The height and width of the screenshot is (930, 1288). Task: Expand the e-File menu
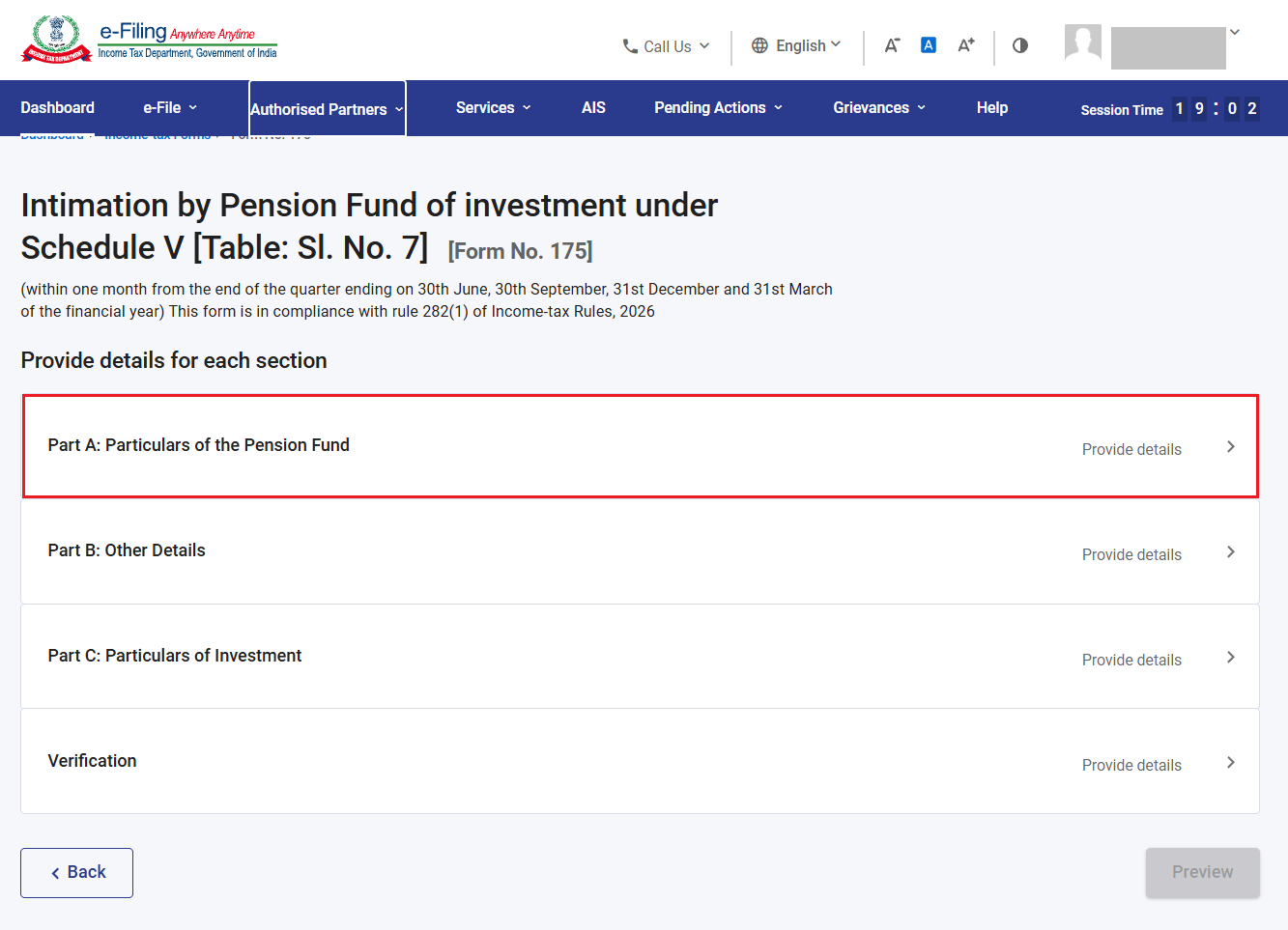click(x=170, y=107)
